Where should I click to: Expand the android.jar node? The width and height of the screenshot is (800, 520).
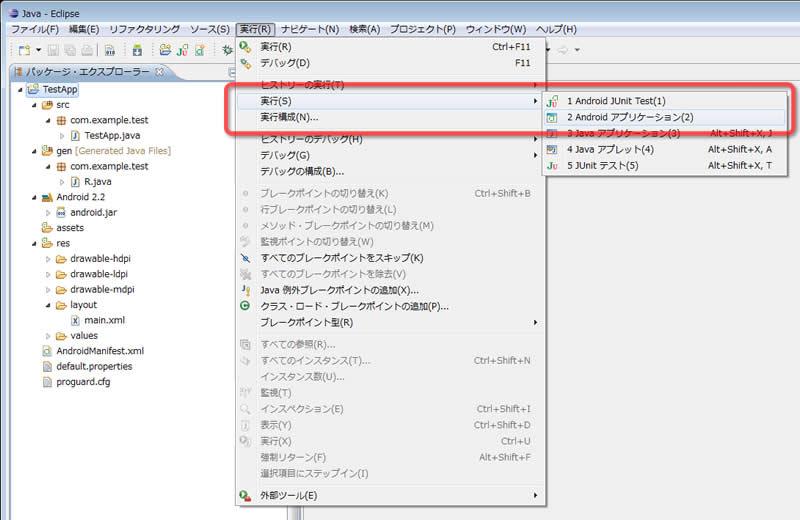pyautogui.click(x=48, y=213)
